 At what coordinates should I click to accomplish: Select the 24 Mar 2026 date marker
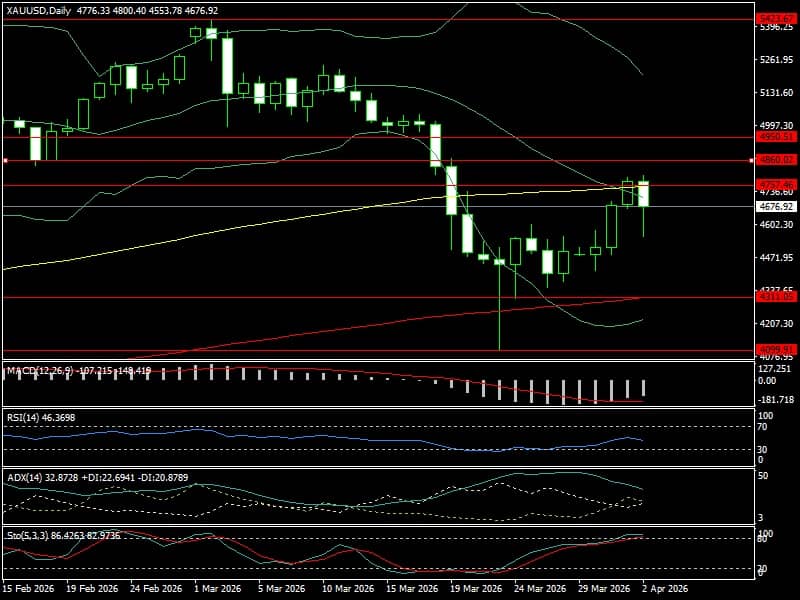(538, 590)
